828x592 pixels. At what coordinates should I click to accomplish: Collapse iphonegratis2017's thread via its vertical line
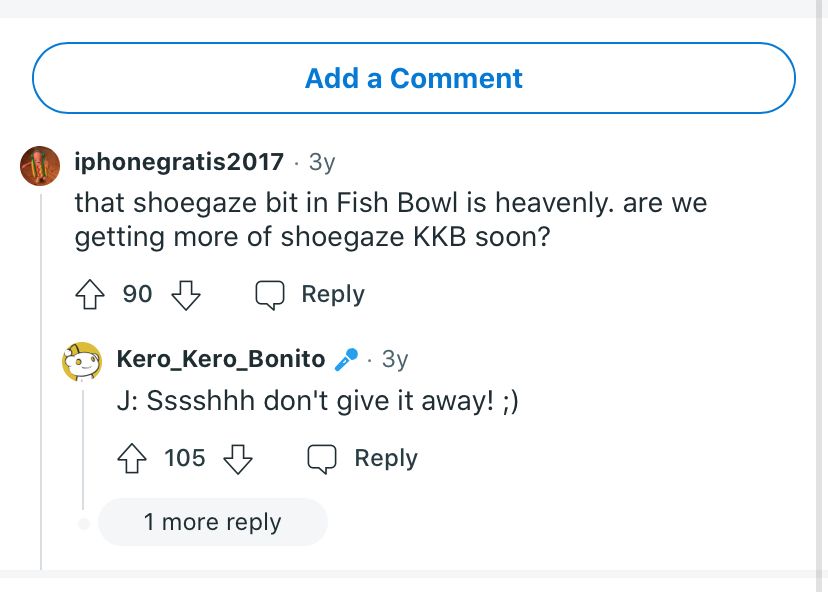pyautogui.click(x=41, y=380)
